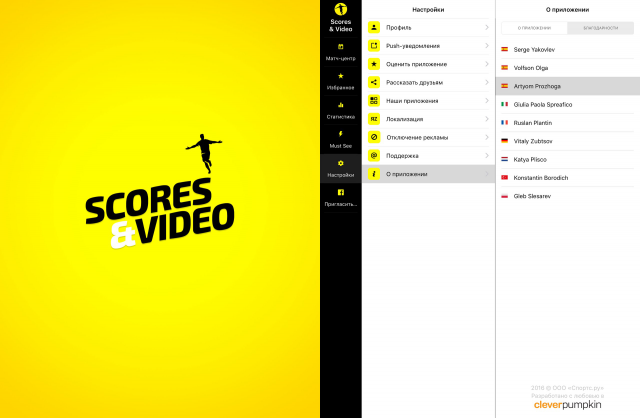This screenshot has width=640, height=418.
Task: Expand the Профиль row chevron
Action: click(487, 27)
